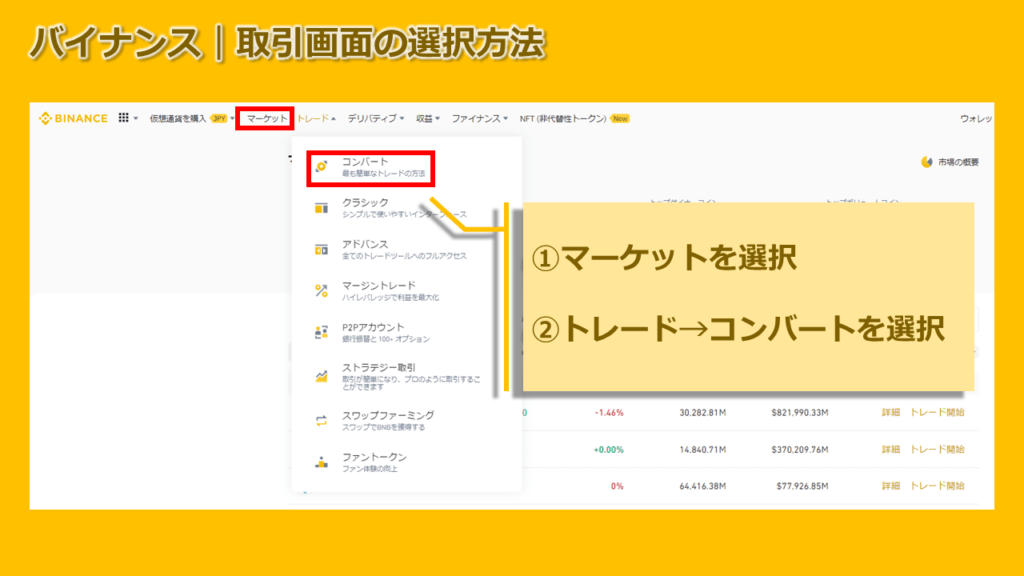Click the スワップファーミング swap arrows icon
The height and width of the screenshot is (576, 1024).
pyautogui.click(x=321, y=421)
